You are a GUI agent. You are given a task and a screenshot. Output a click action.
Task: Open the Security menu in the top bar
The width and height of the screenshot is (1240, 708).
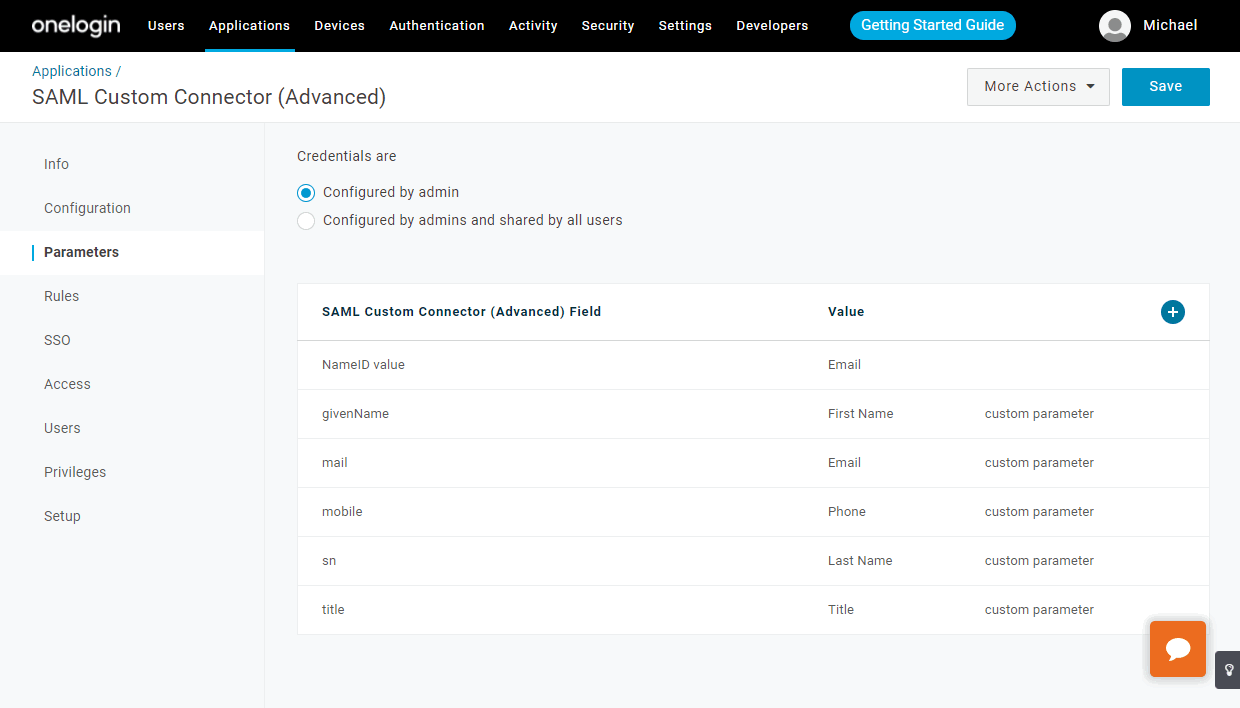[607, 26]
